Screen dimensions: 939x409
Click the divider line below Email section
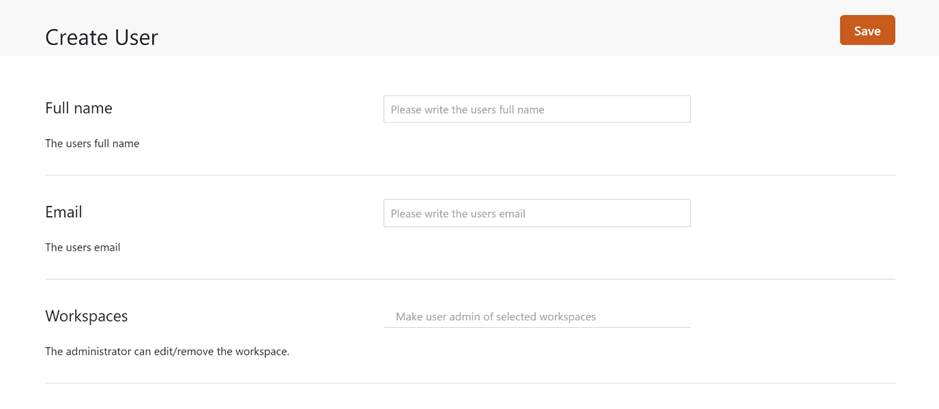pyautogui.click(x=470, y=279)
